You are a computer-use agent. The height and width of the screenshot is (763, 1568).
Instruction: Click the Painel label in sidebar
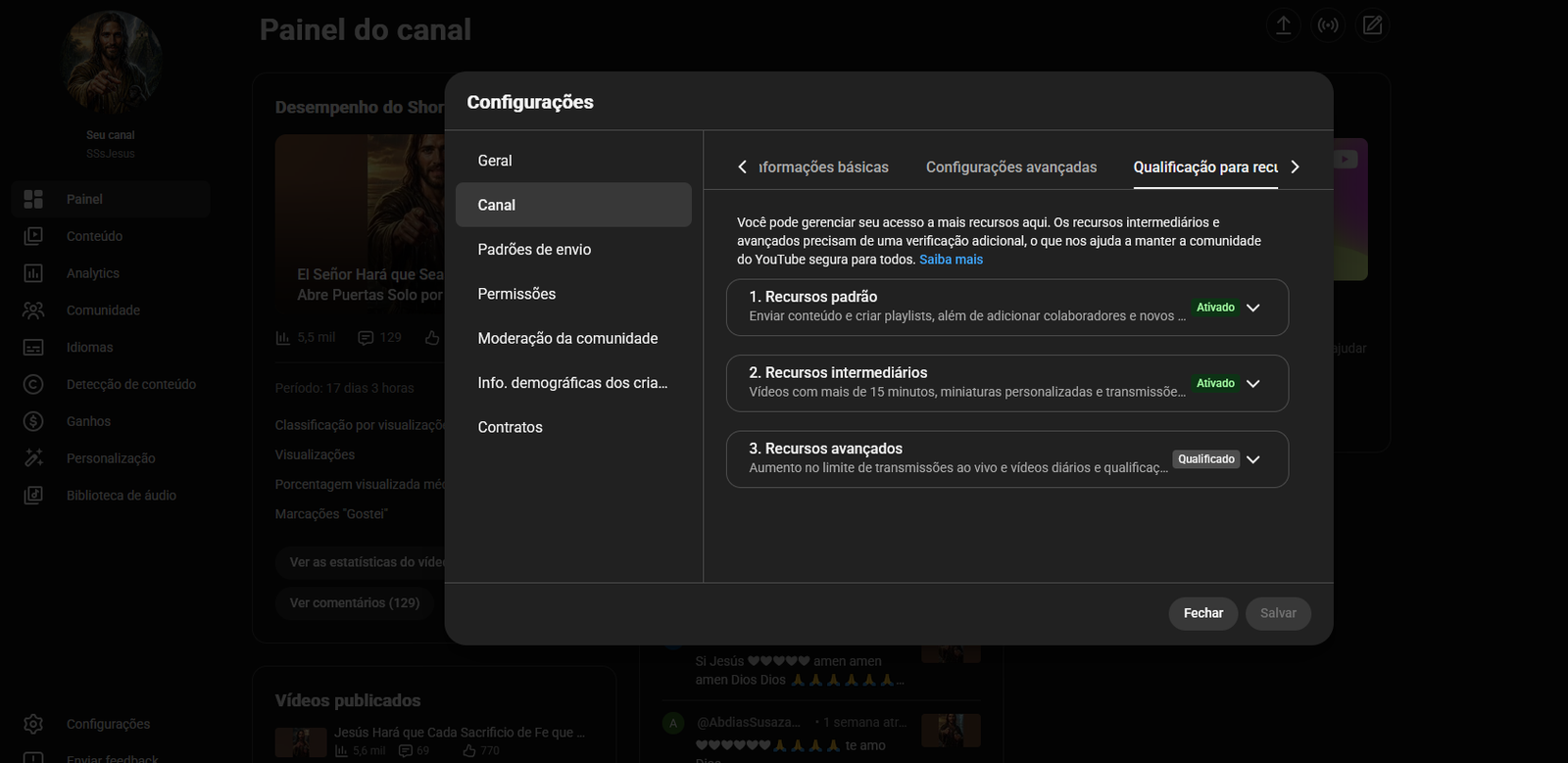84,199
